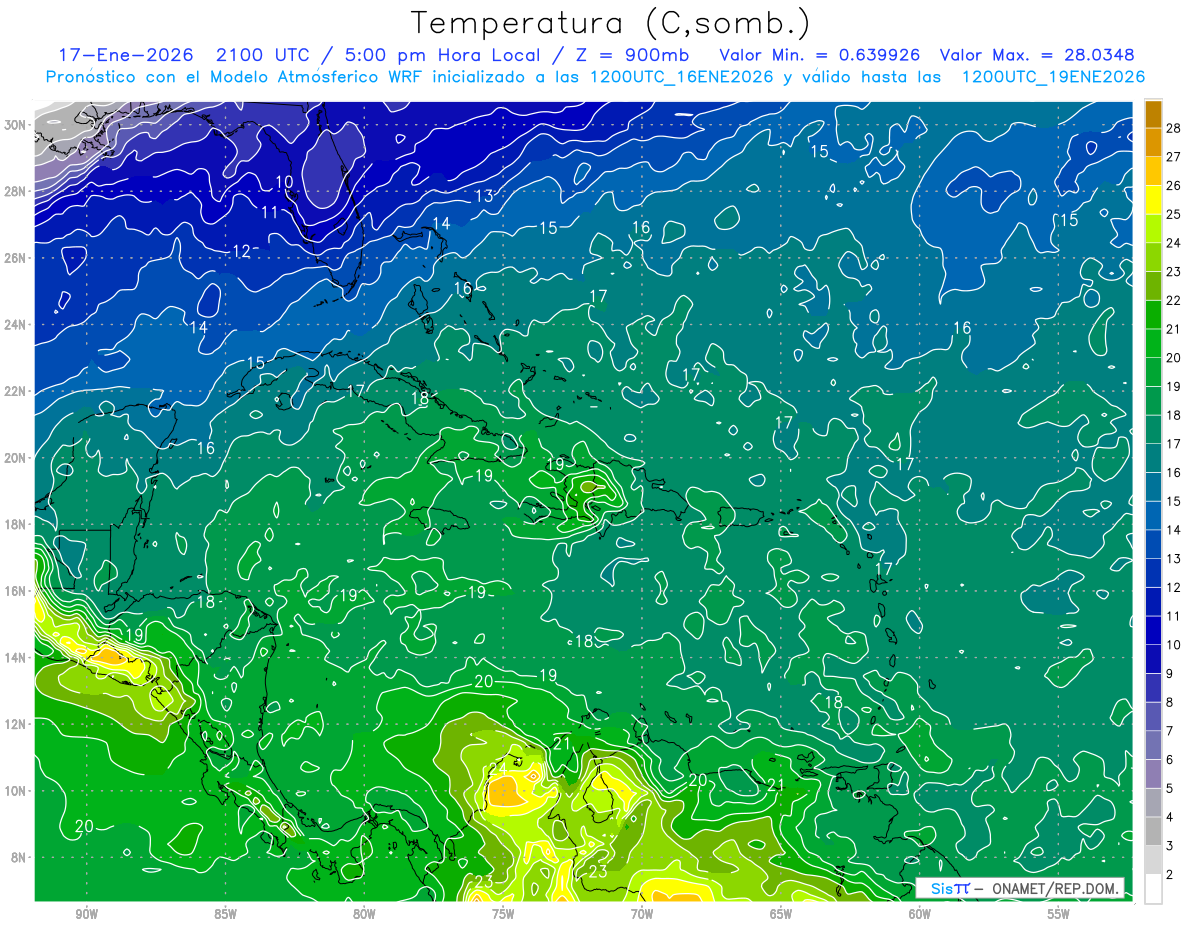Viewport: 1200px width, 927px height.
Task: Click the color scale label 7
Action: coord(1170,731)
